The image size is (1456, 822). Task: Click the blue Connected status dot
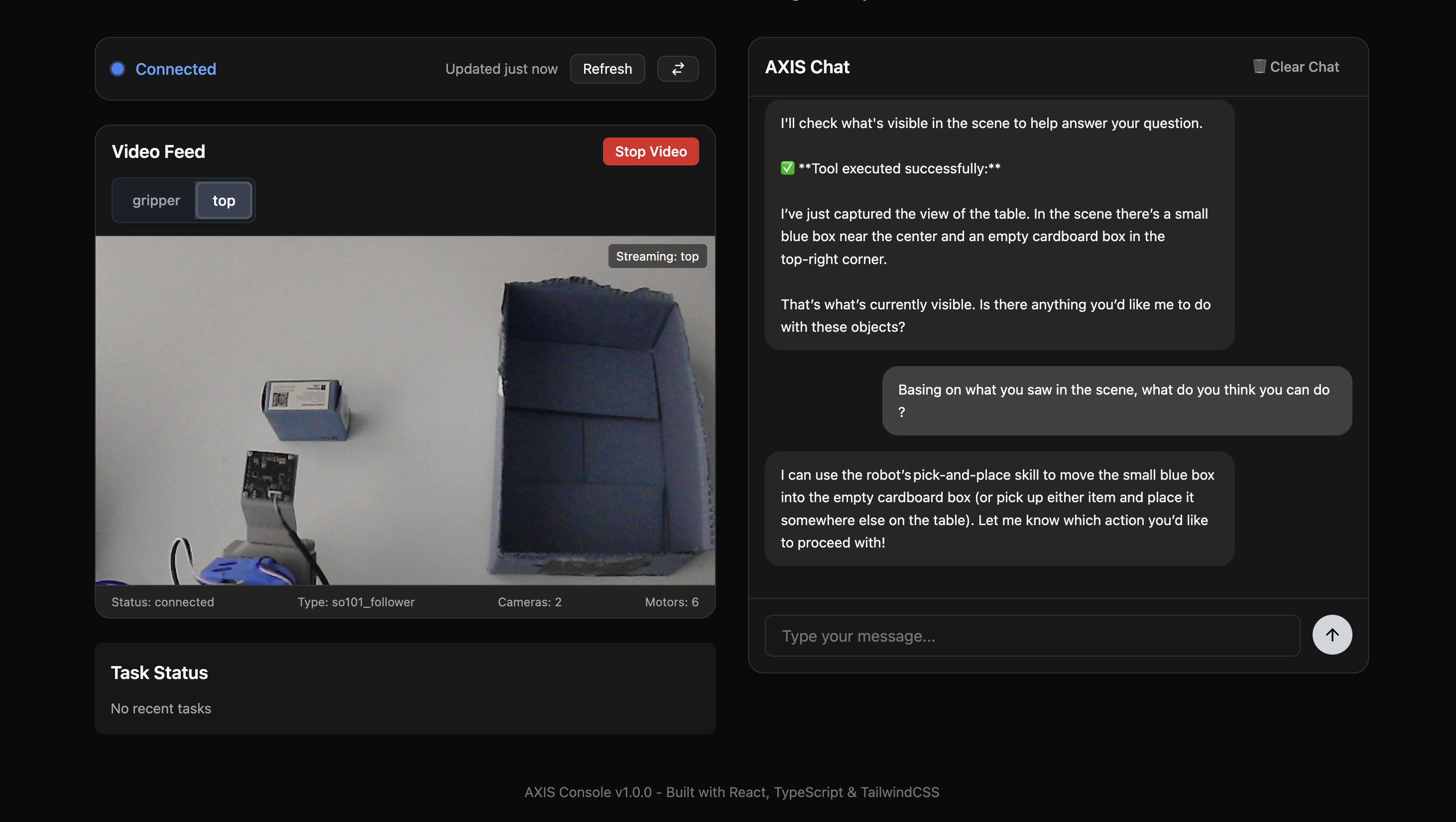click(x=118, y=68)
